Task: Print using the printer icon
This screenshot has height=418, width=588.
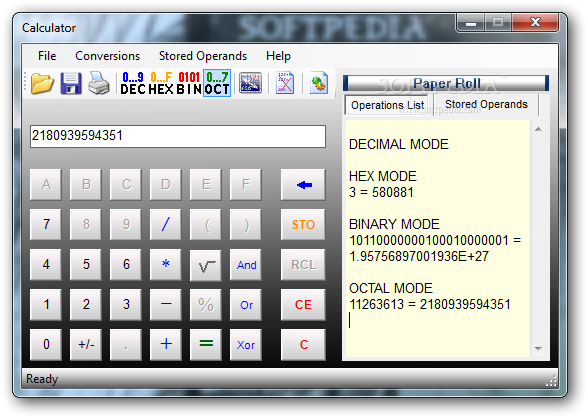Action: click(99, 83)
